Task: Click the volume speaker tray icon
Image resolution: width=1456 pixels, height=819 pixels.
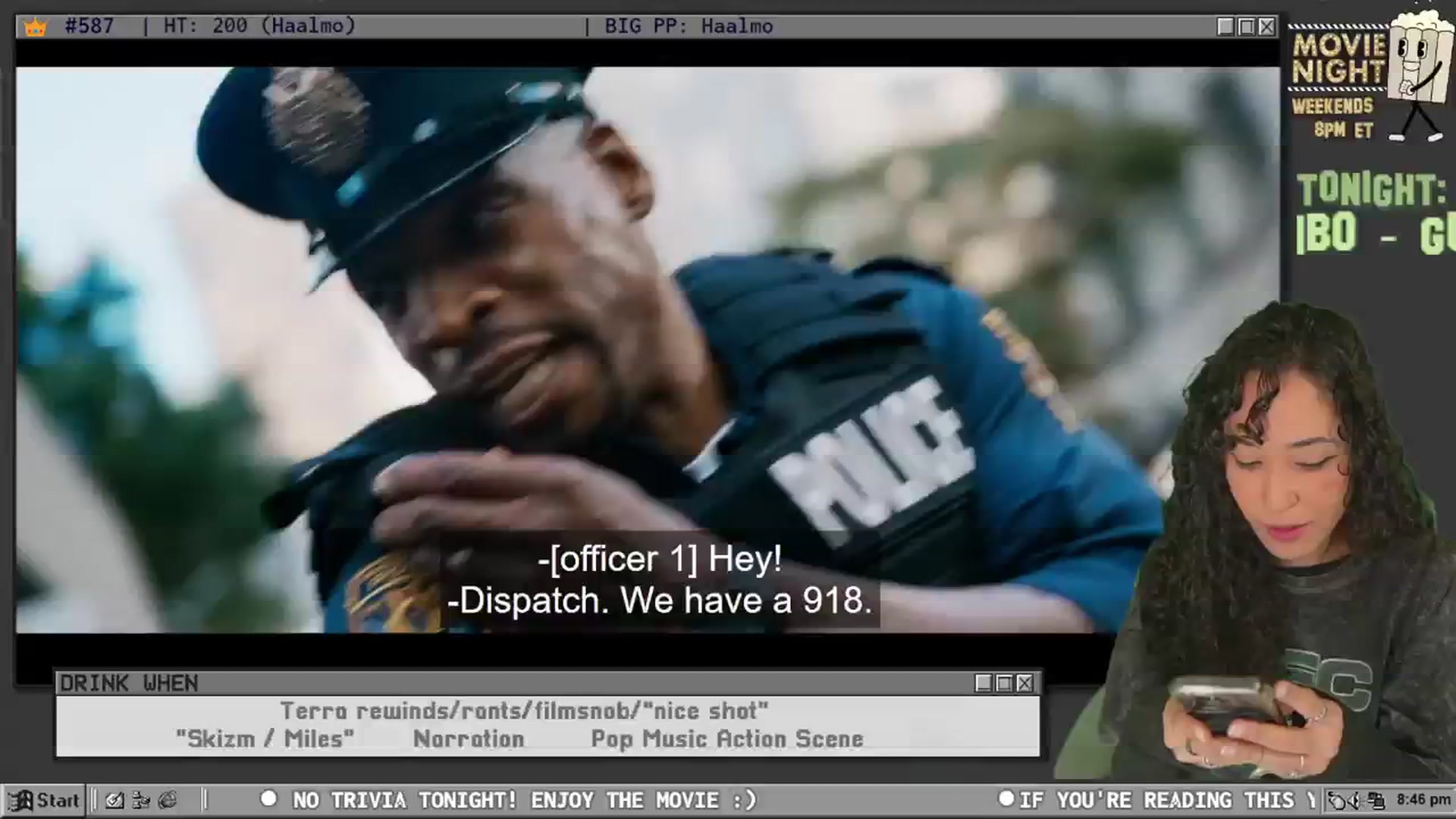Action: tap(1357, 800)
